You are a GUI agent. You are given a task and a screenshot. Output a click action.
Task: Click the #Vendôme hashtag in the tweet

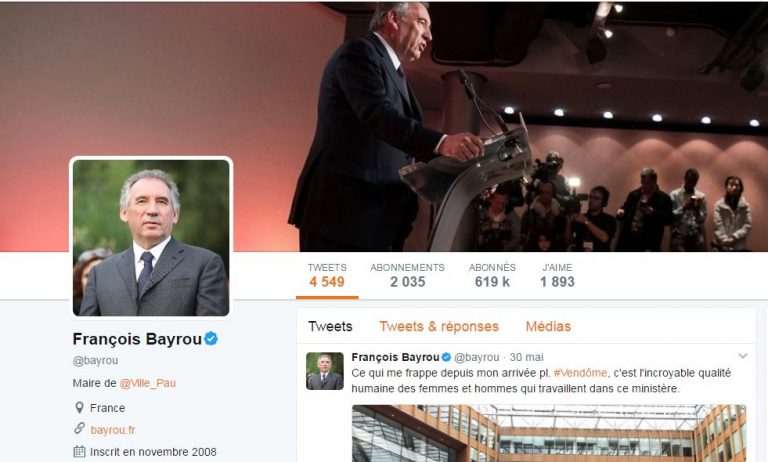click(x=580, y=373)
